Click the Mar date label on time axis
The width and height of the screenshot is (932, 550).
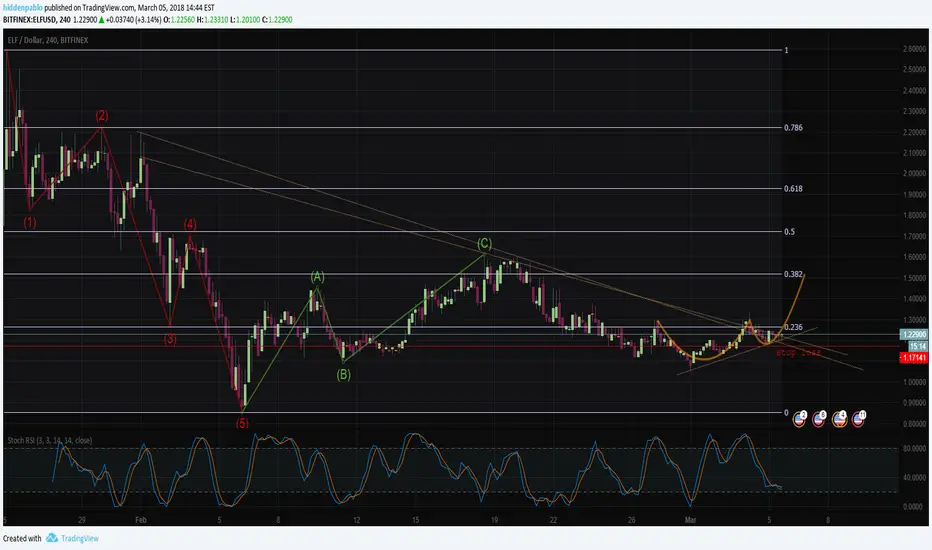pos(690,520)
